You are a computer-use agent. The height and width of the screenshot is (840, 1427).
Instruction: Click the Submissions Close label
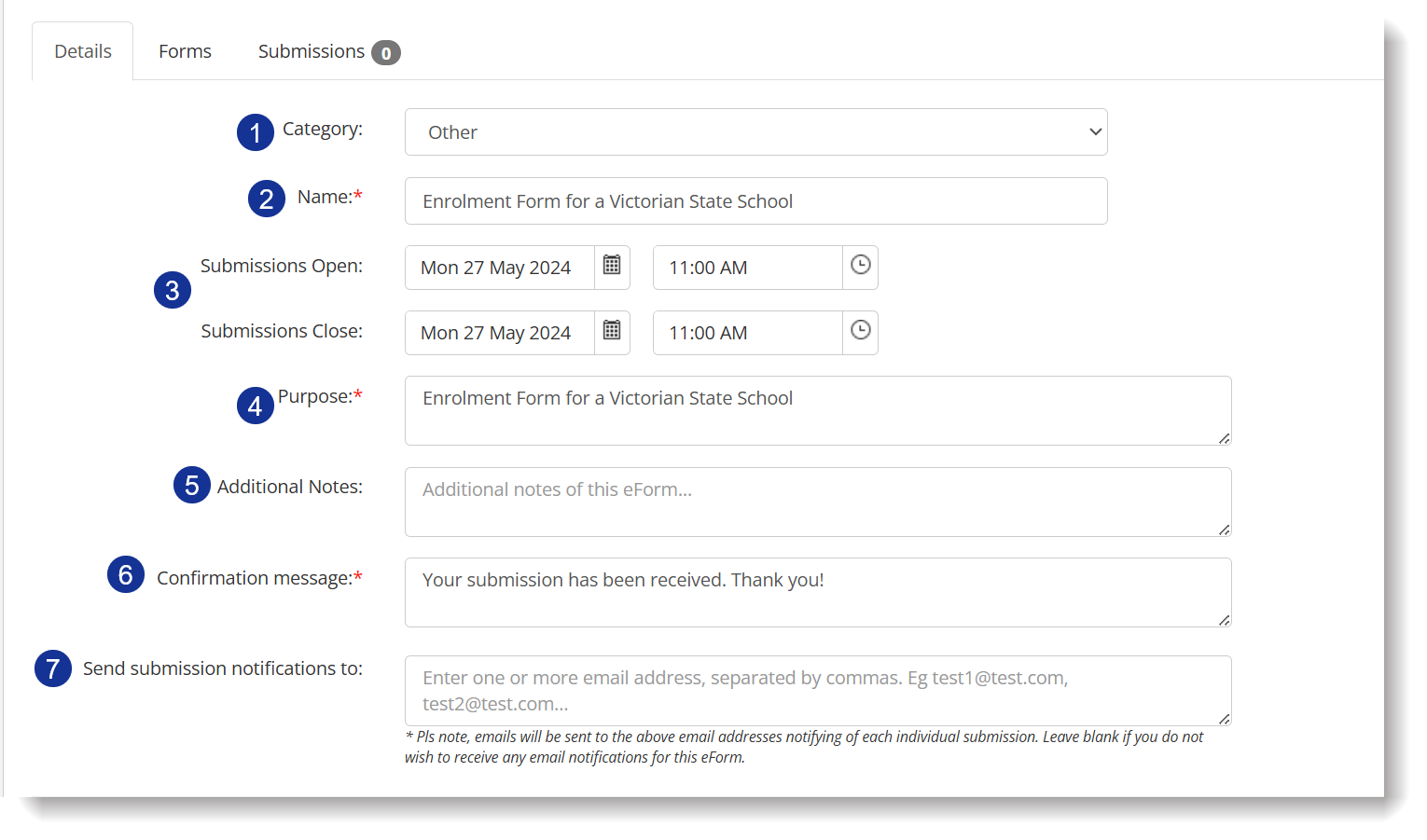tap(282, 331)
